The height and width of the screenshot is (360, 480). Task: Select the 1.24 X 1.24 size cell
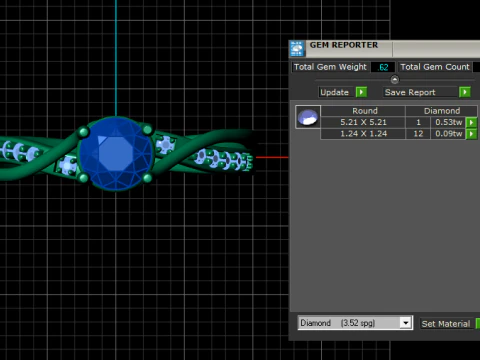click(363, 134)
